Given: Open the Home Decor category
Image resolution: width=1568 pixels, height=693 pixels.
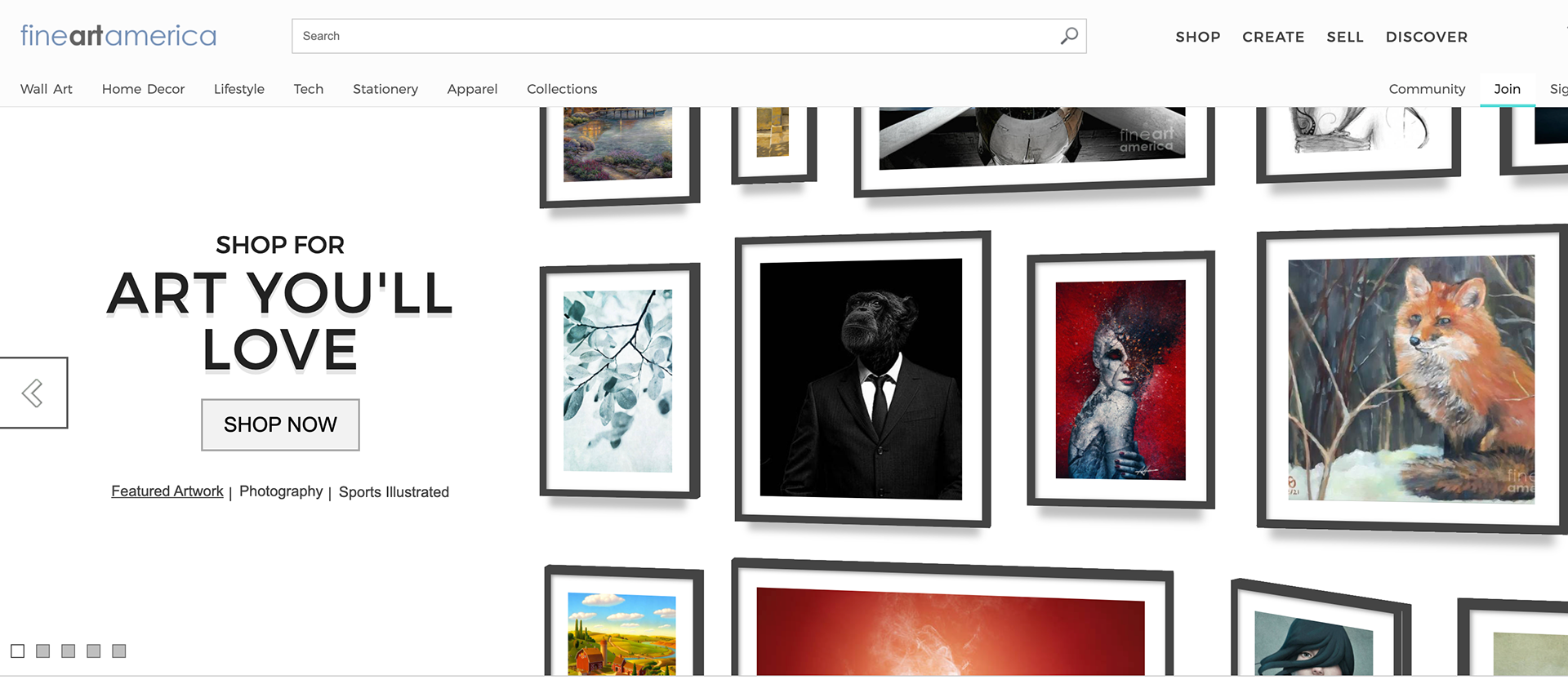Looking at the screenshot, I should pos(143,89).
